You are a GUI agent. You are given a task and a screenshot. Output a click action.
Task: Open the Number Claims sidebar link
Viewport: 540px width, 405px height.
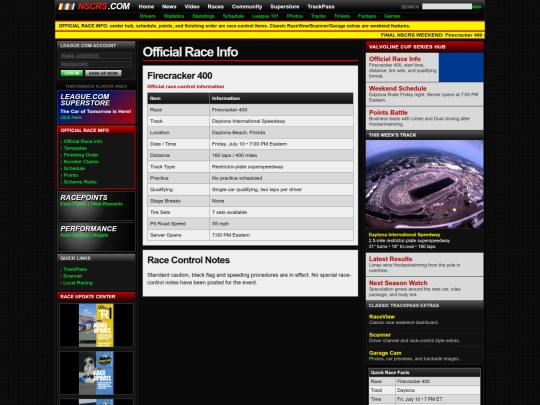[x=81, y=162]
